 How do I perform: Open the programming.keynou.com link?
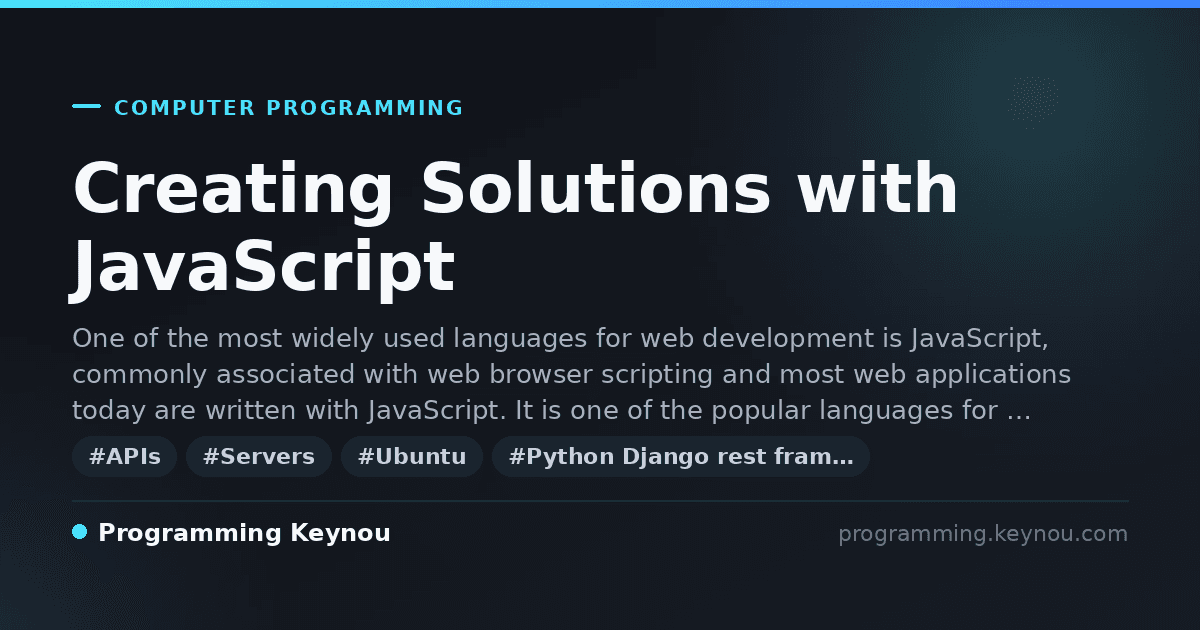coord(983,534)
